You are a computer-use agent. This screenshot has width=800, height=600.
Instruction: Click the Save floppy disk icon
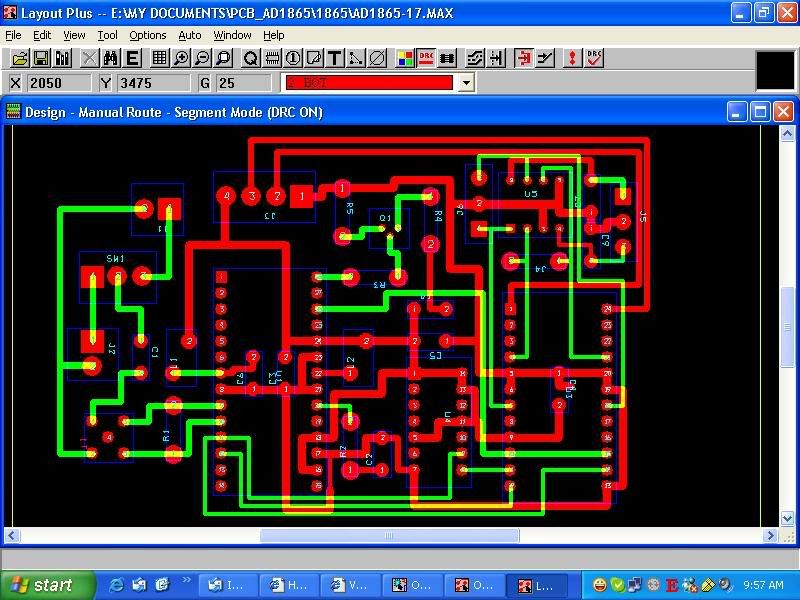click(x=41, y=58)
